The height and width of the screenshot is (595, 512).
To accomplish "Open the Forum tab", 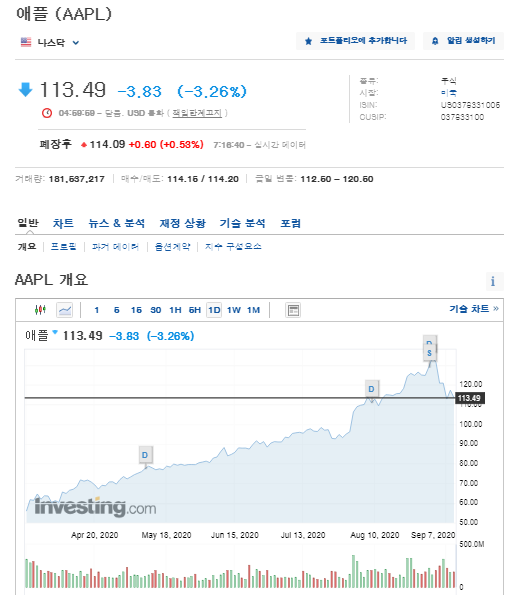I will (290, 223).
